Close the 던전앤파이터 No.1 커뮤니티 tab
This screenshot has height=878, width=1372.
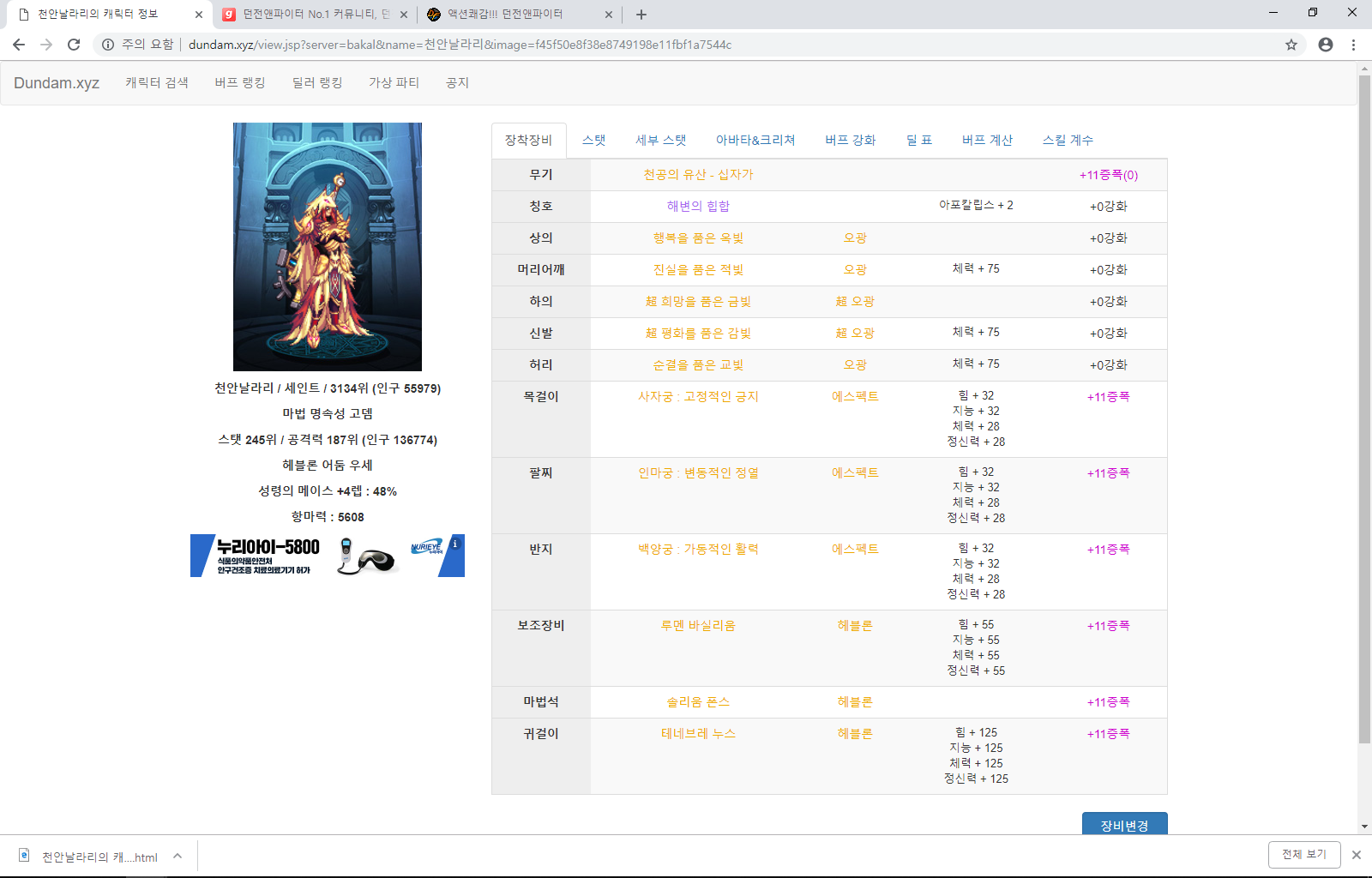(x=404, y=15)
